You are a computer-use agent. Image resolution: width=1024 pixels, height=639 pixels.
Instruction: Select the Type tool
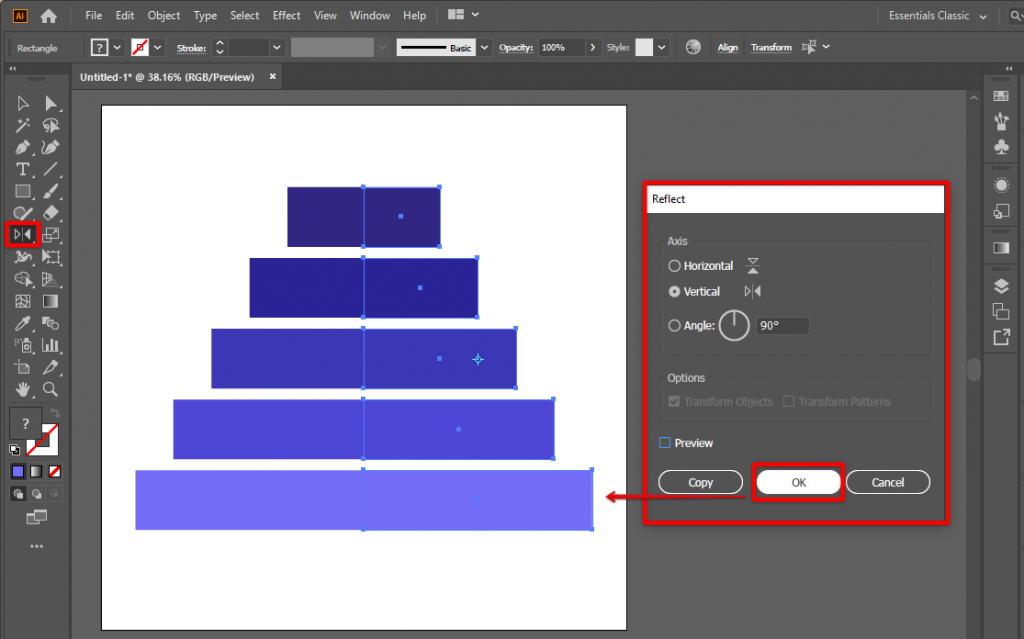point(22,169)
